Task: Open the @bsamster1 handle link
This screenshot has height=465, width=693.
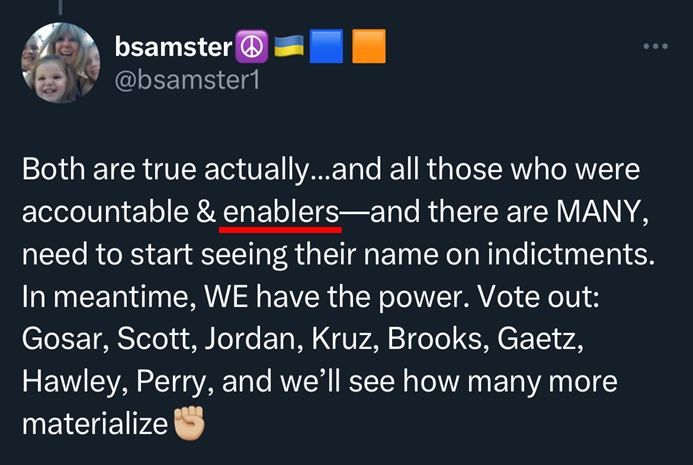Action: click(187, 80)
